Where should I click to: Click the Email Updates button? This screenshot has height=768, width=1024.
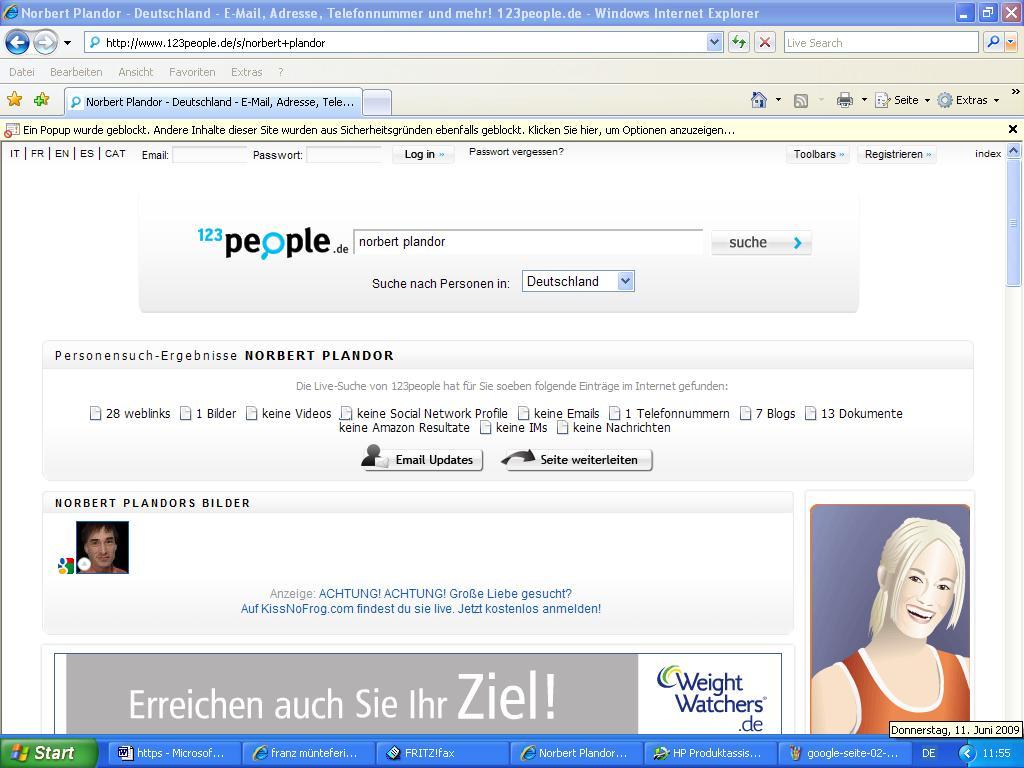[x=422, y=458]
